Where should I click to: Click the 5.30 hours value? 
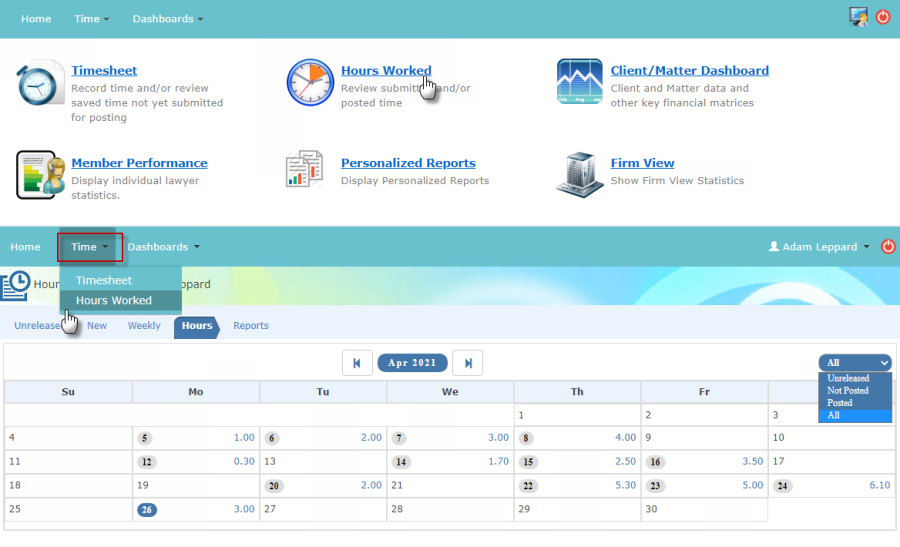(x=626, y=486)
